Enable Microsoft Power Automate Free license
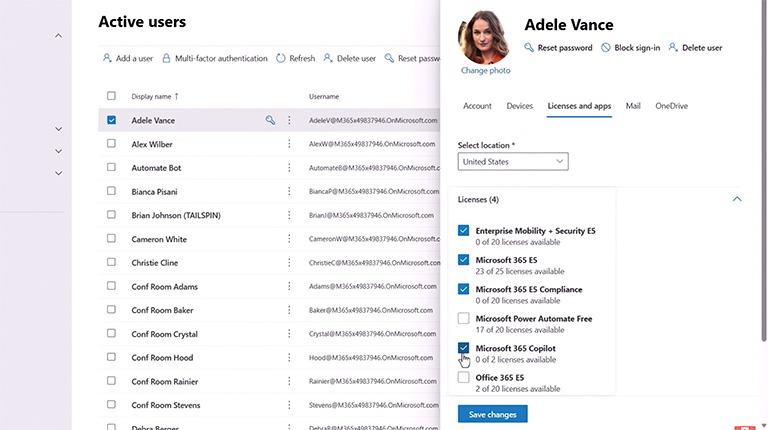The image size is (768, 430). click(463, 318)
